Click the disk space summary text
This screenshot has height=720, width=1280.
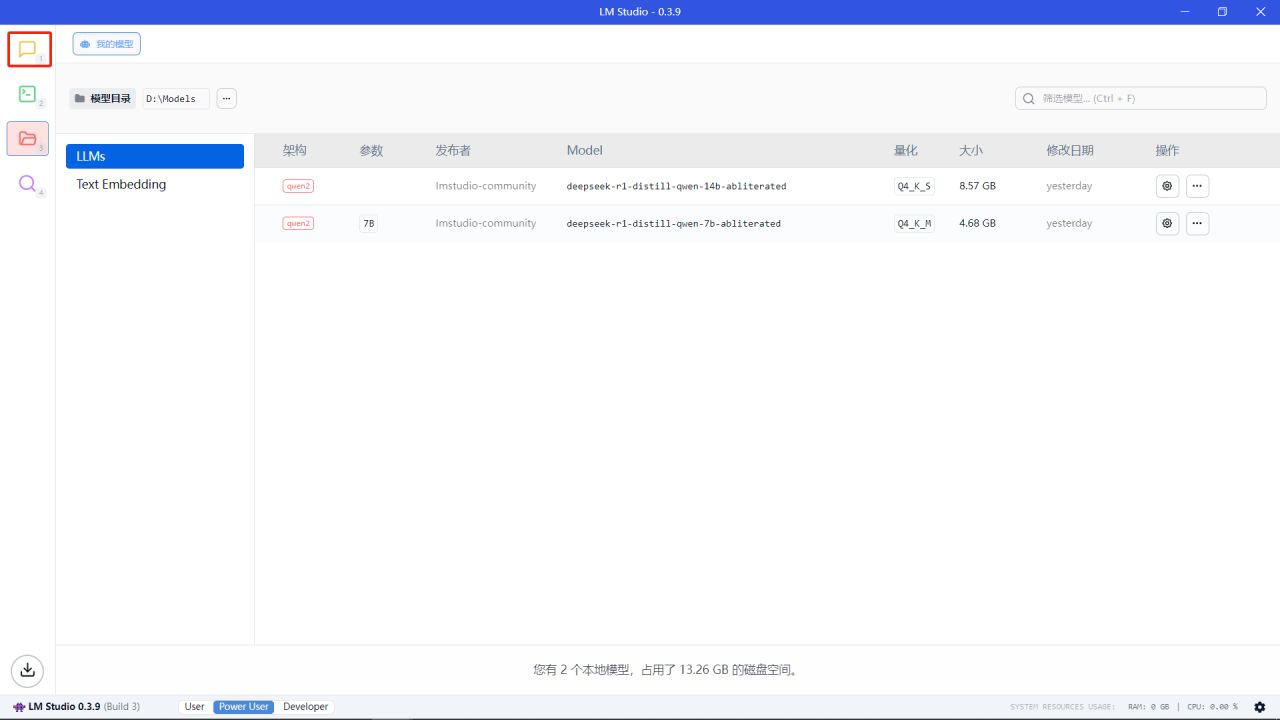tap(667, 670)
